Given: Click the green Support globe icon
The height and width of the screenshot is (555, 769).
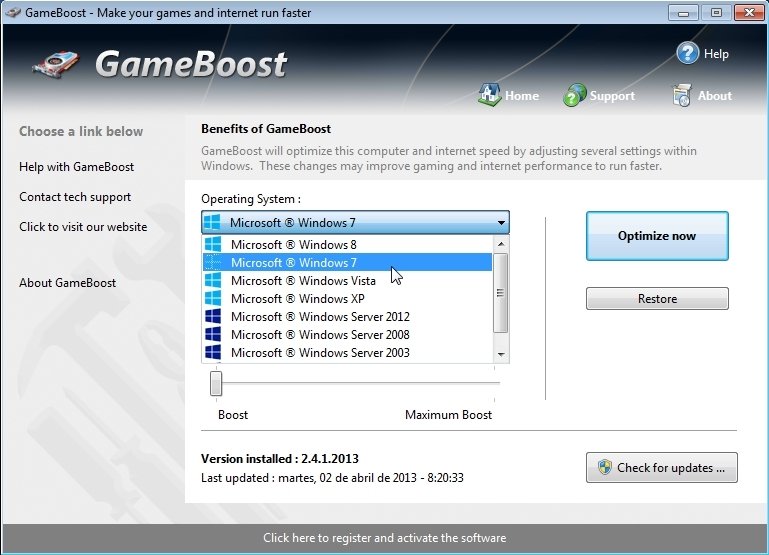Looking at the screenshot, I should (x=574, y=95).
